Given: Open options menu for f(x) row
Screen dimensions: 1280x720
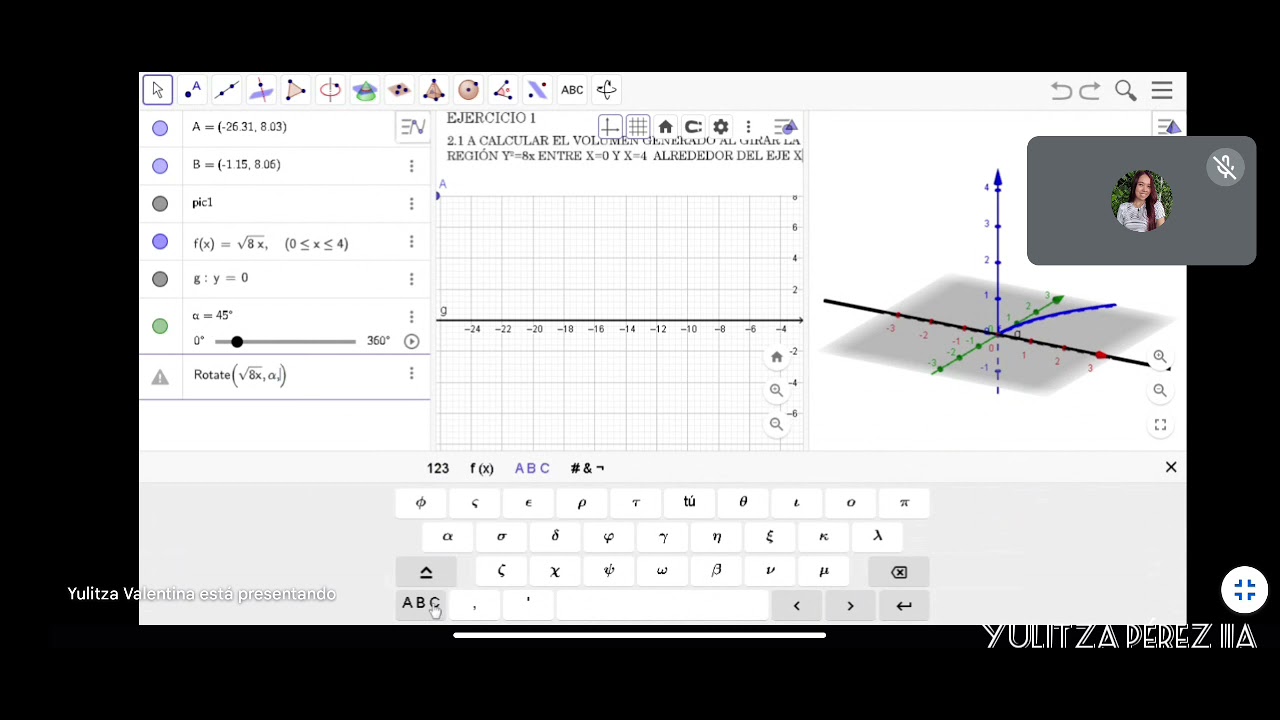Looking at the screenshot, I should pos(411,242).
